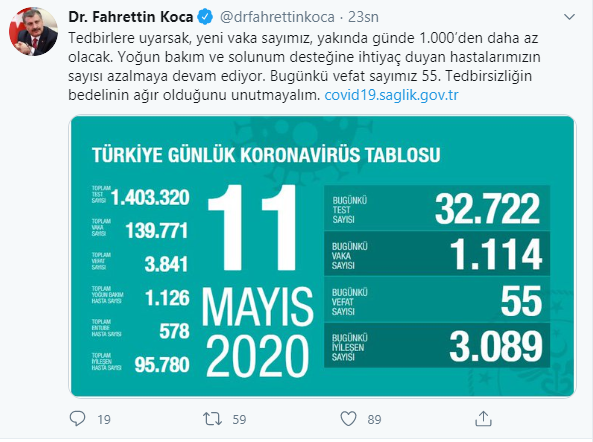
Task: Open the share menu via the upload arrow icon
Action: (x=483, y=419)
